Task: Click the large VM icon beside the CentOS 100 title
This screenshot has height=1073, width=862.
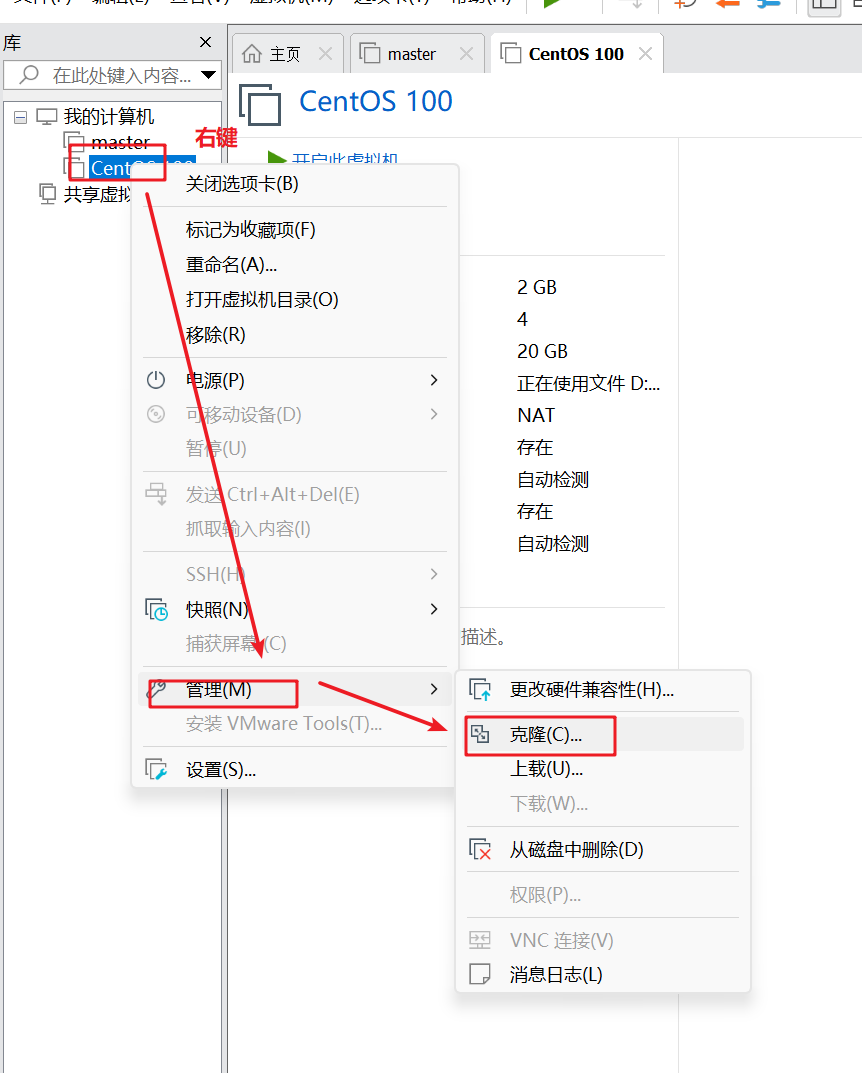Action: (x=260, y=105)
